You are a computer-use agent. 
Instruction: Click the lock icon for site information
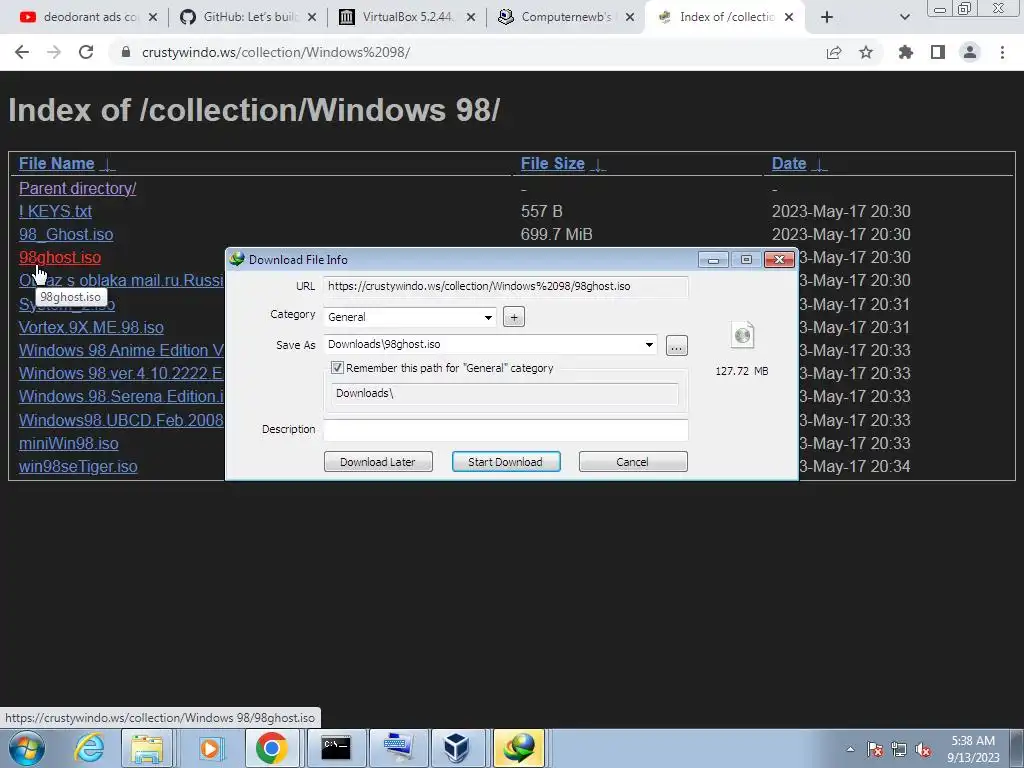click(126, 52)
